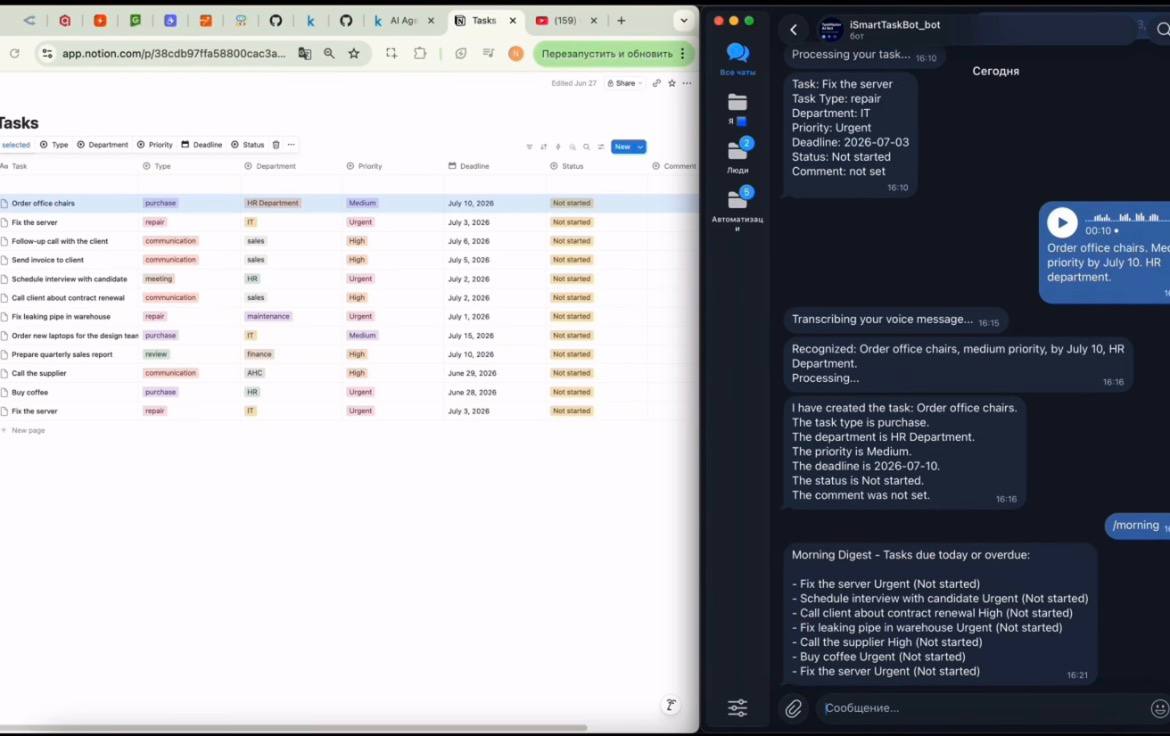The image size is (1170, 736).
Task: Switch to the YouTube (159) browser tab
Action: (564, 21)
